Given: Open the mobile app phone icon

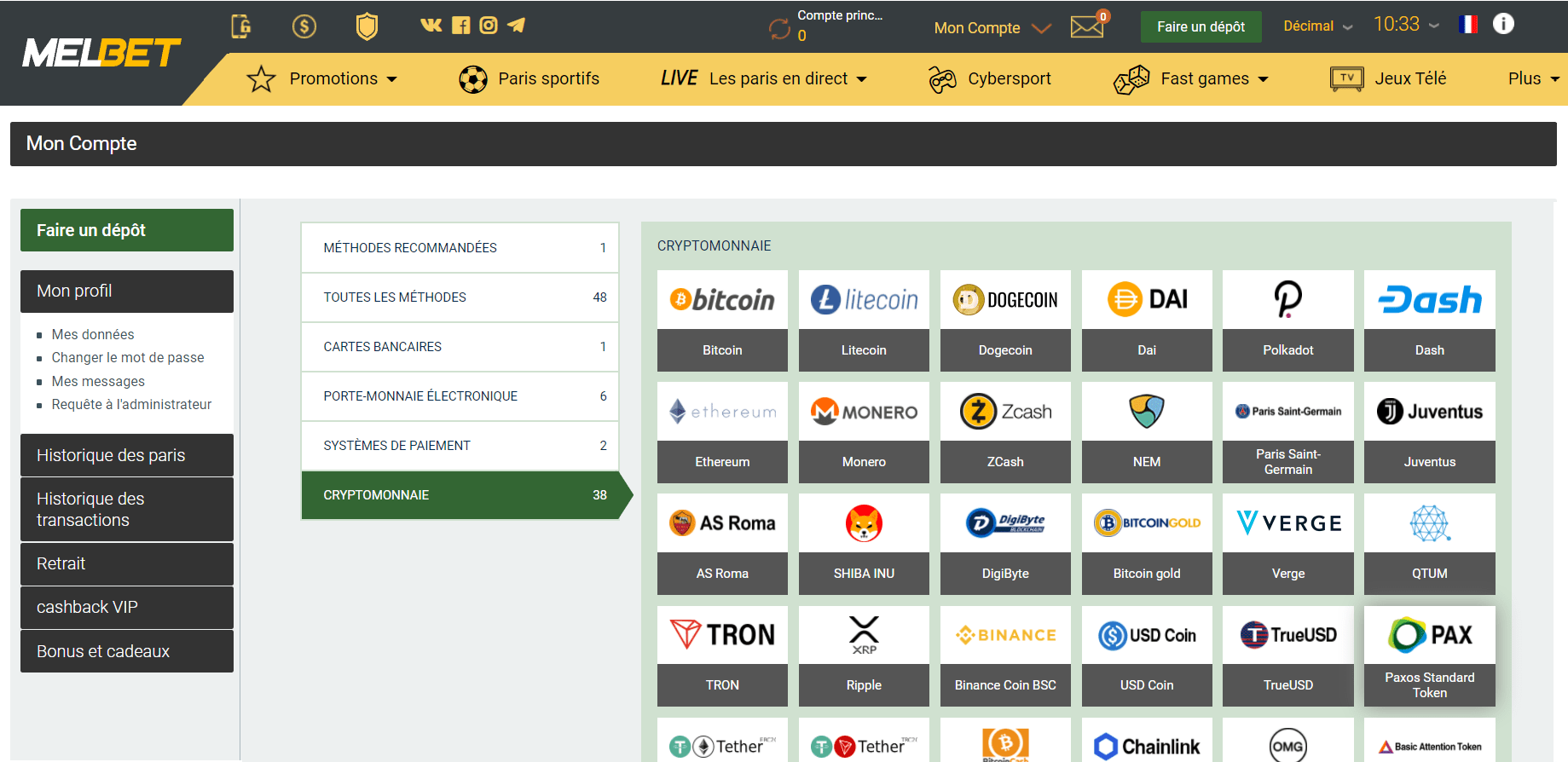Looking at the screenshot, I should point(241,26).
